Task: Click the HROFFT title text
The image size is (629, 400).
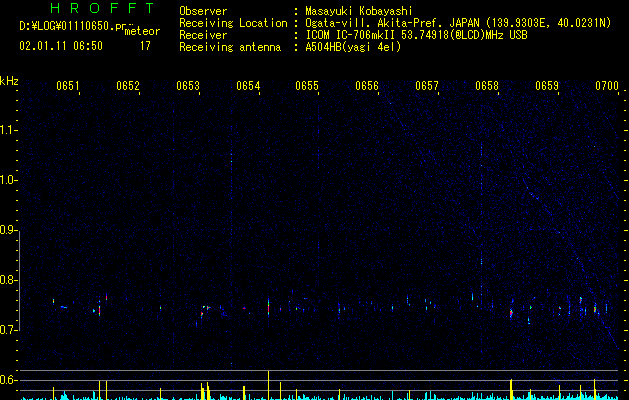Action: 102,8
